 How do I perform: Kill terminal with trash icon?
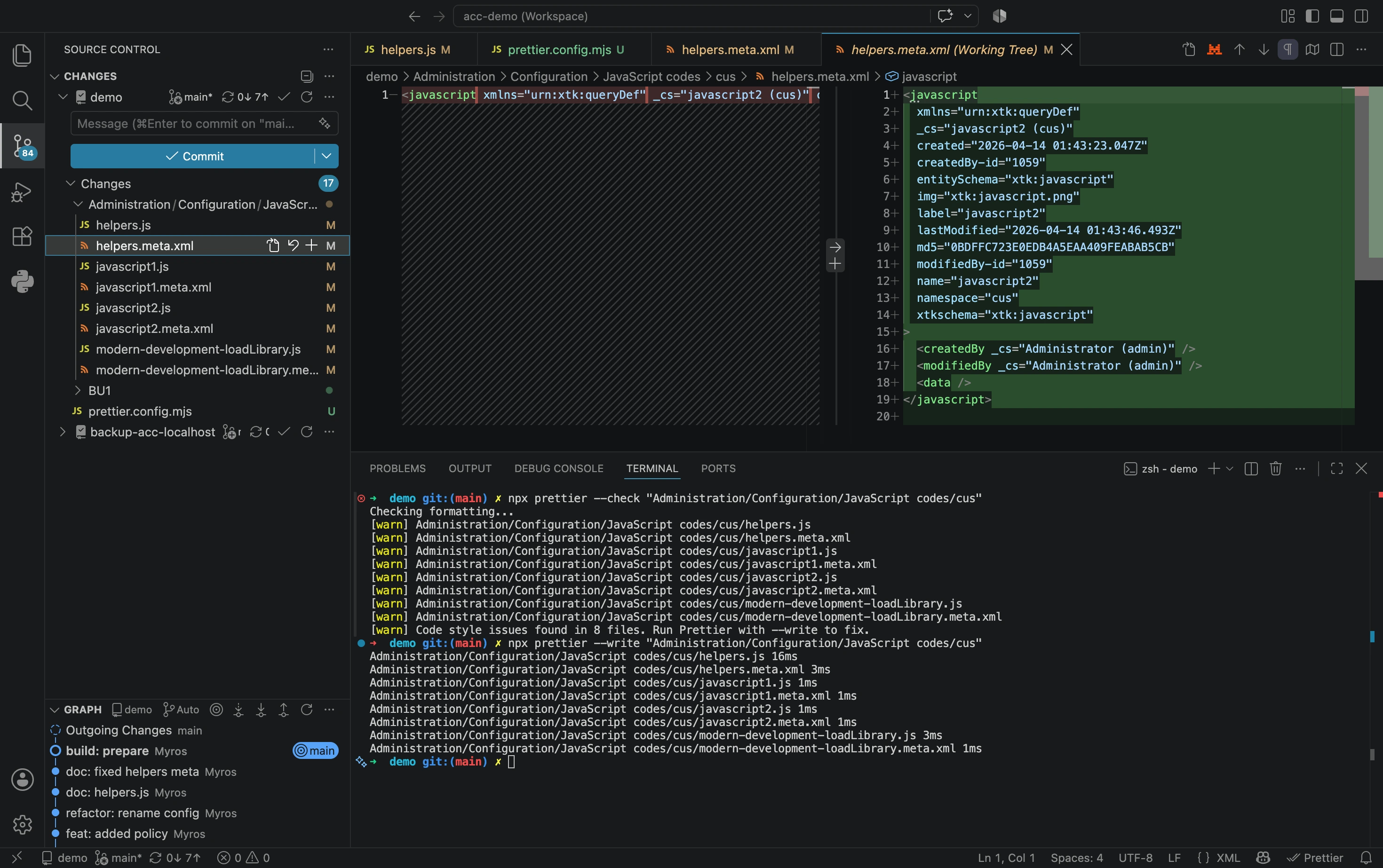click(1276, 468)
